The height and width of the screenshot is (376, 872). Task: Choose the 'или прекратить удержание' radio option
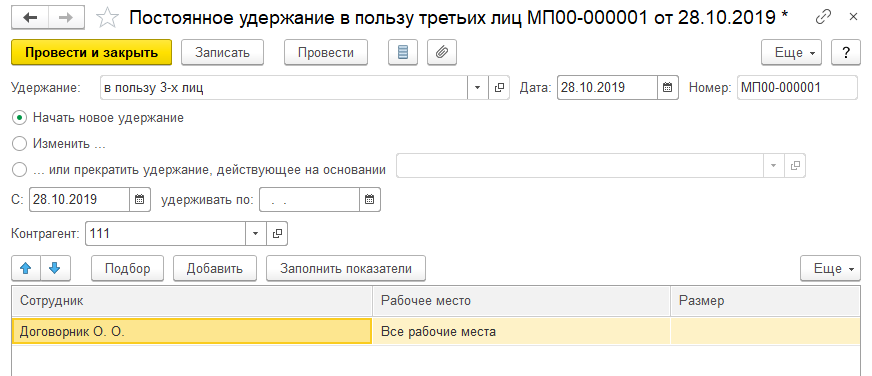pyautogui.click(x=19, y=170)
